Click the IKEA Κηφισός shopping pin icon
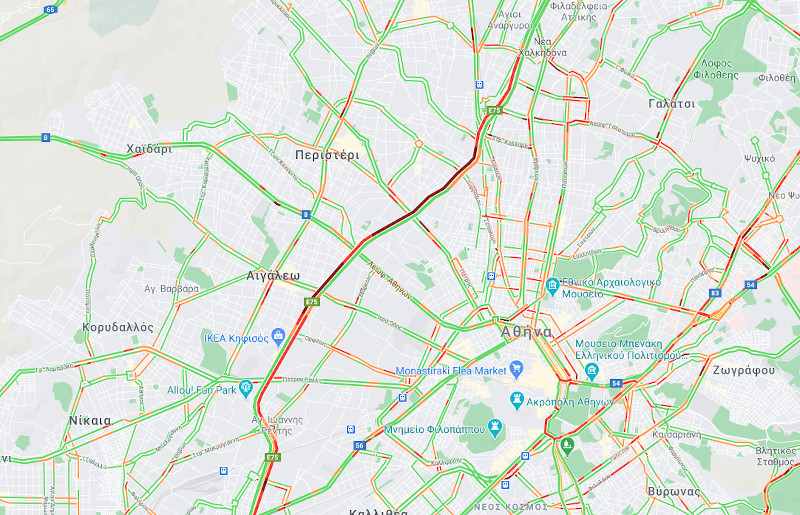 (x=278, y=337)
